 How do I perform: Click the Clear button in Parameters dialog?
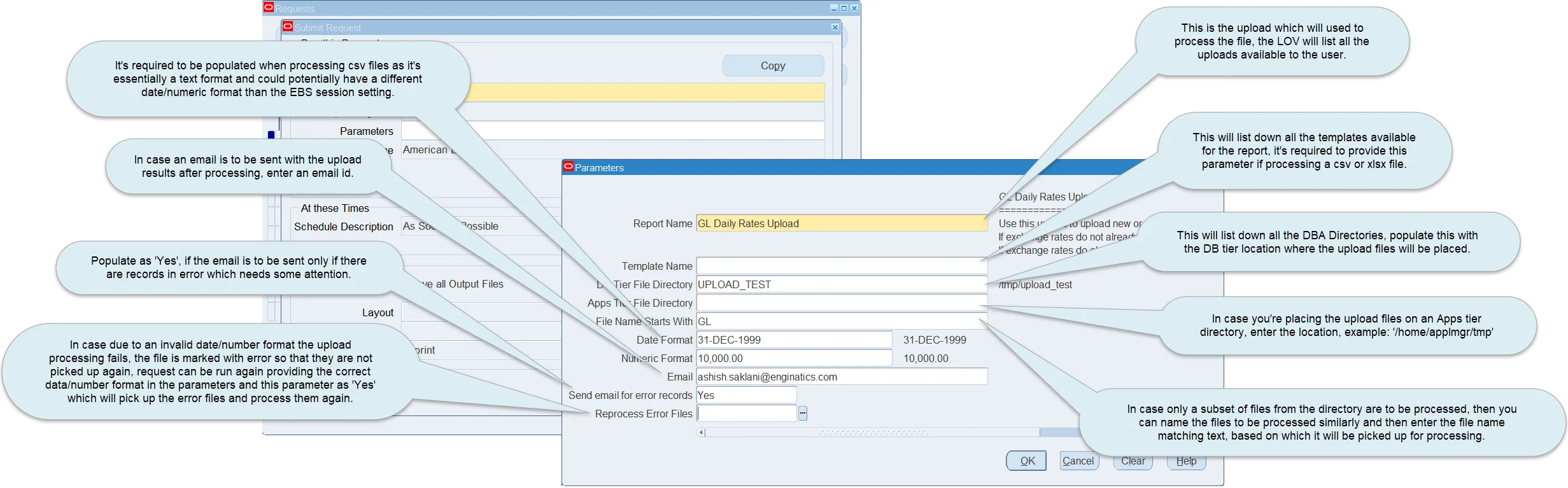tap(1133, 463)
